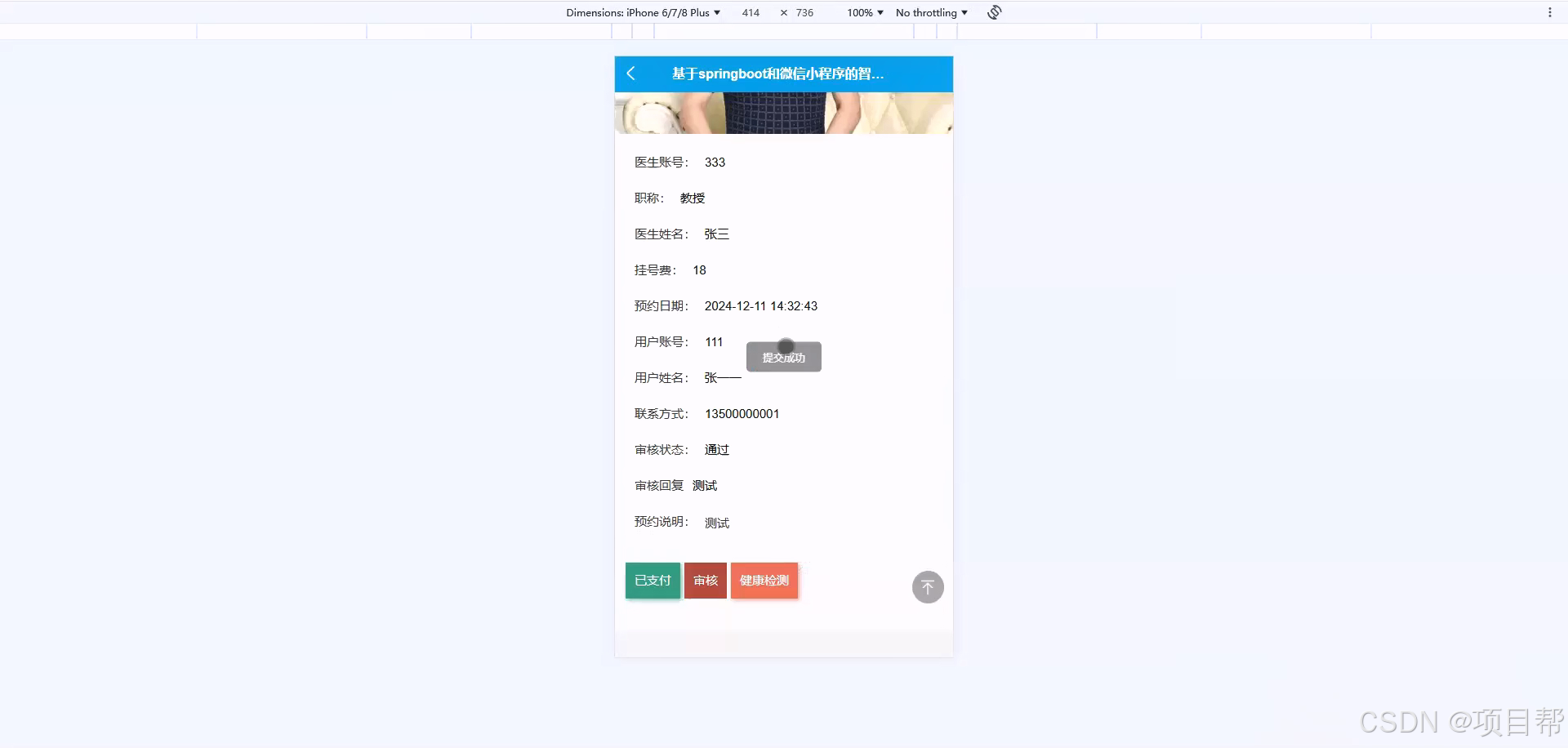Tap the back arrow in the blue app header
The height and width of the screenshot is (748, 1568).
point(630,73)
